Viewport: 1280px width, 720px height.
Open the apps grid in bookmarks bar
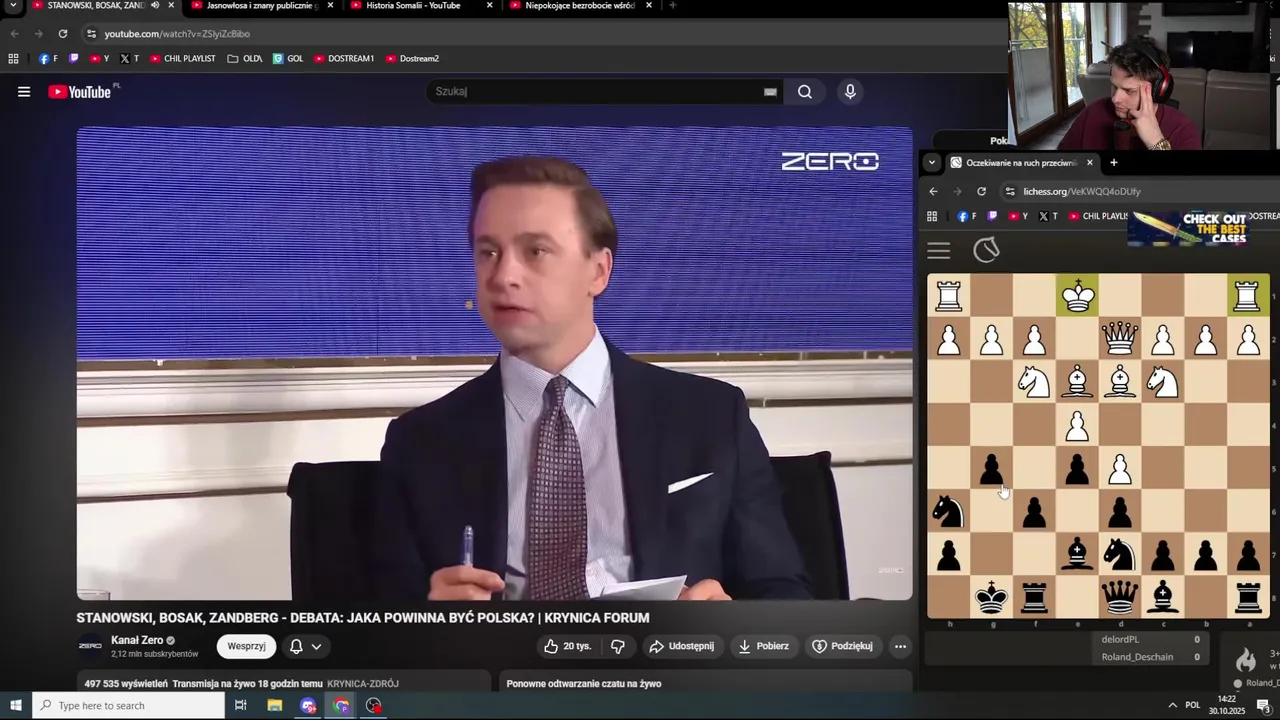[13, 59]
